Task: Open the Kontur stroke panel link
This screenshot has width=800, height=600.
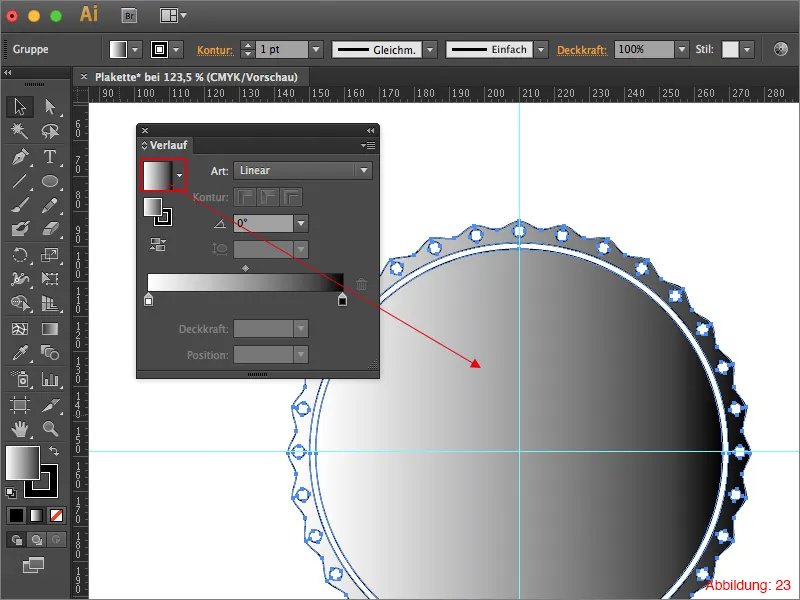Action: point(215,50)
